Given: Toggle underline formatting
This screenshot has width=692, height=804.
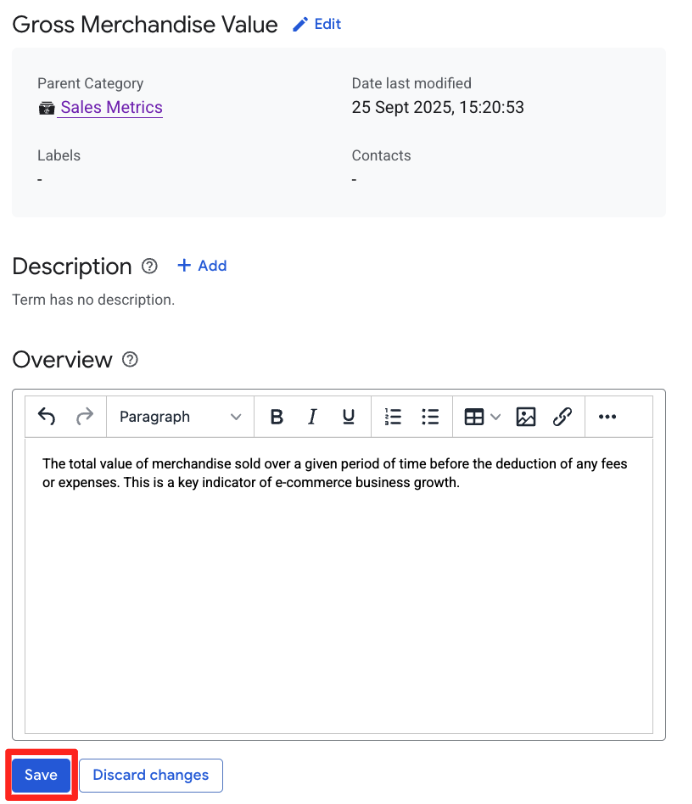Looking at the screenshot, I should pos(348,417).
